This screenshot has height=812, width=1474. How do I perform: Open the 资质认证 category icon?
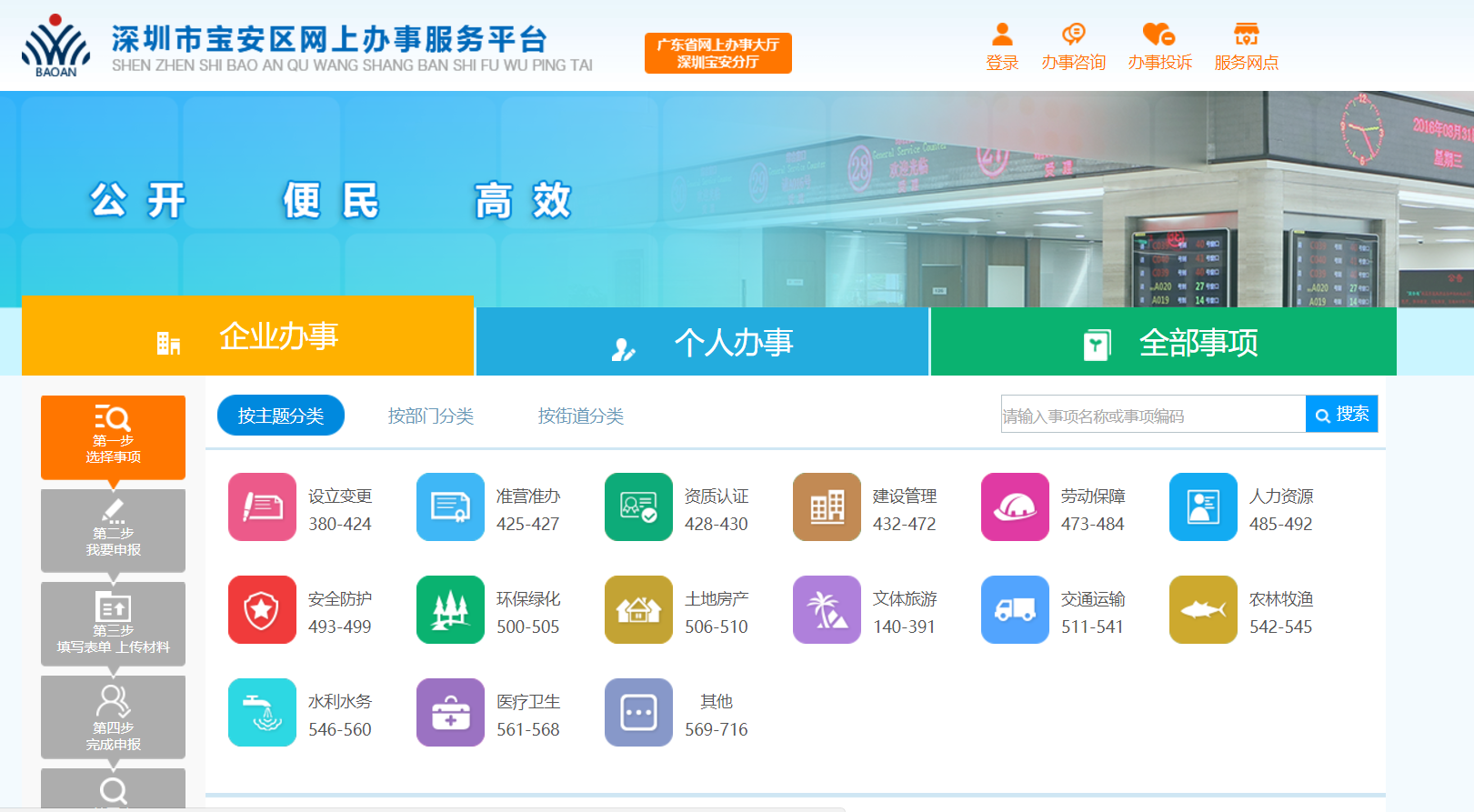pos(638,506)
